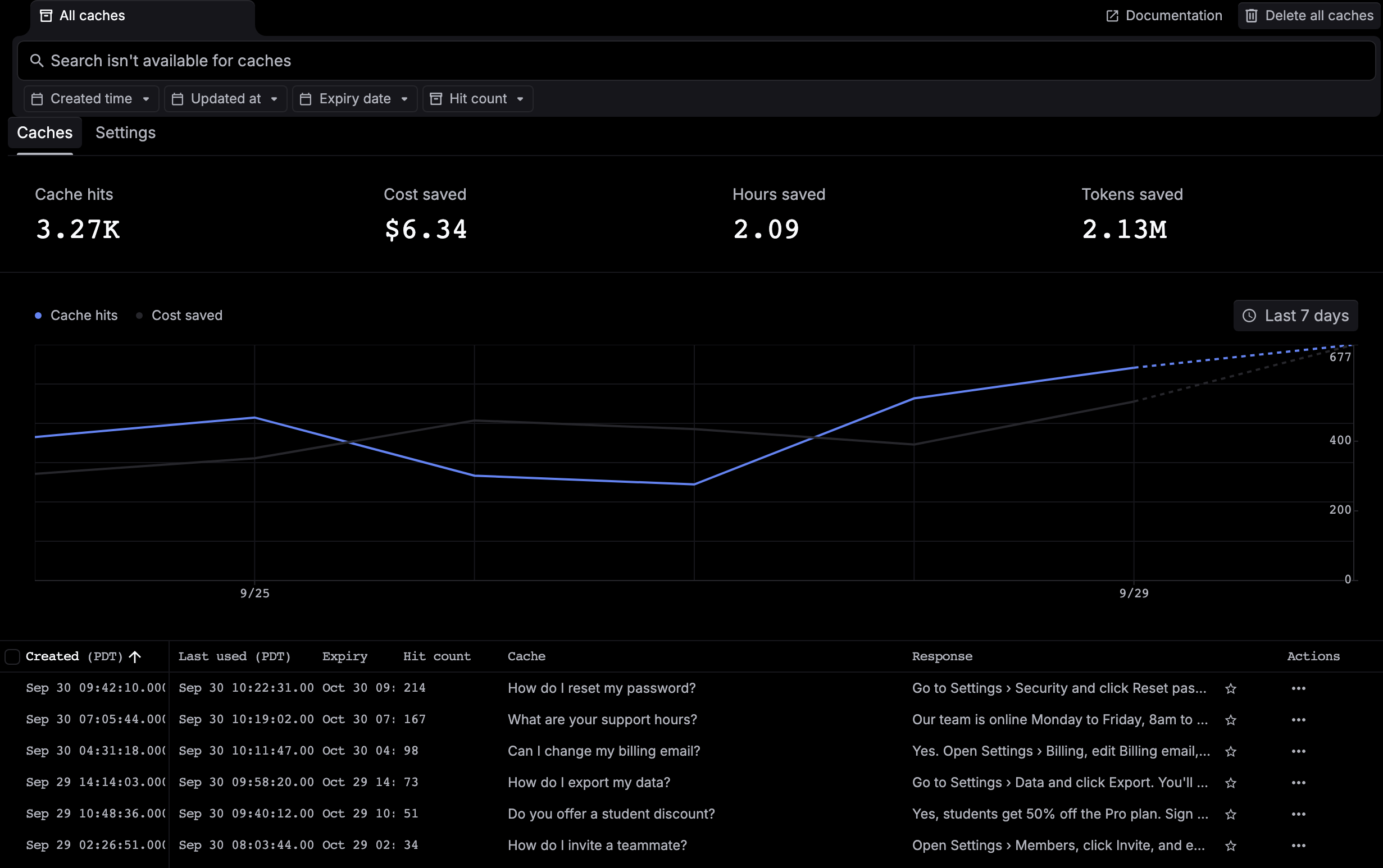Click Delete all caches button
This screenshot has width=1383, height=868.
1309,16
